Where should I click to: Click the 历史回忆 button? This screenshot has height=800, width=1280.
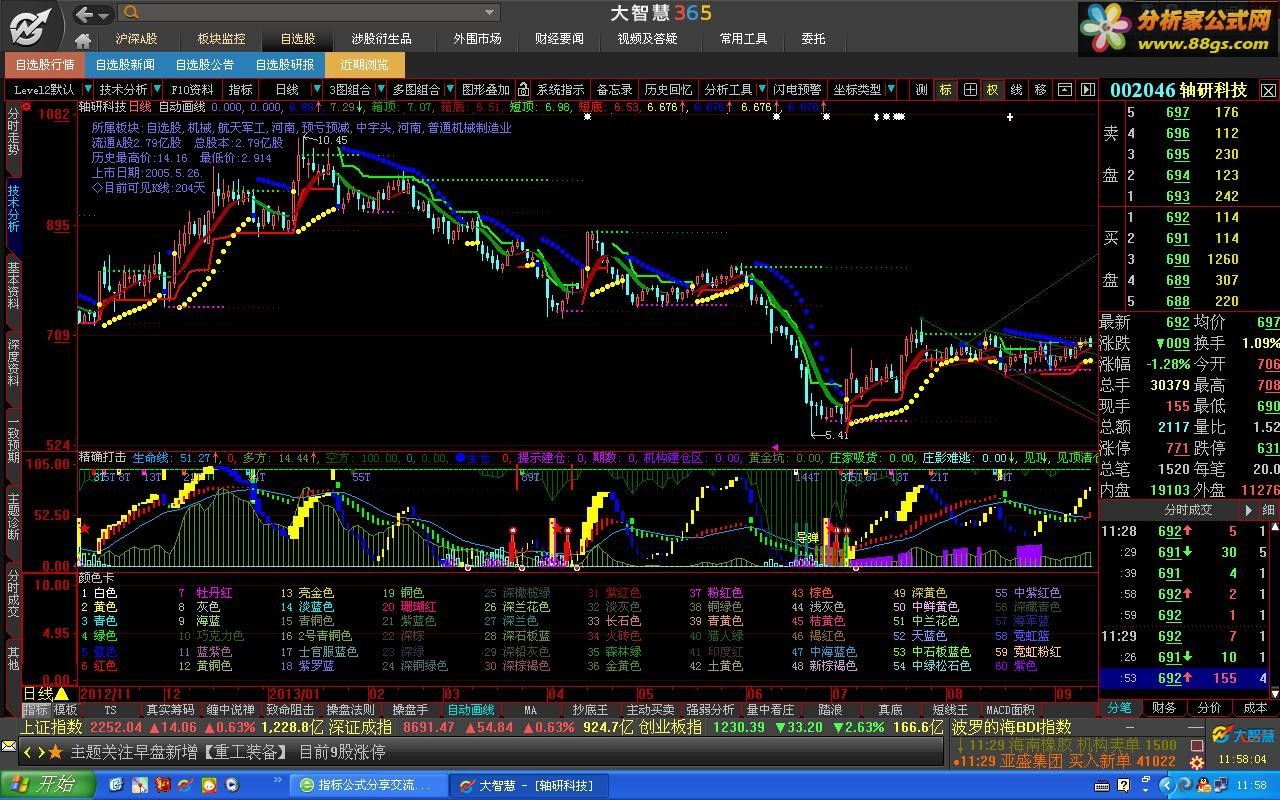pos(668,89)
